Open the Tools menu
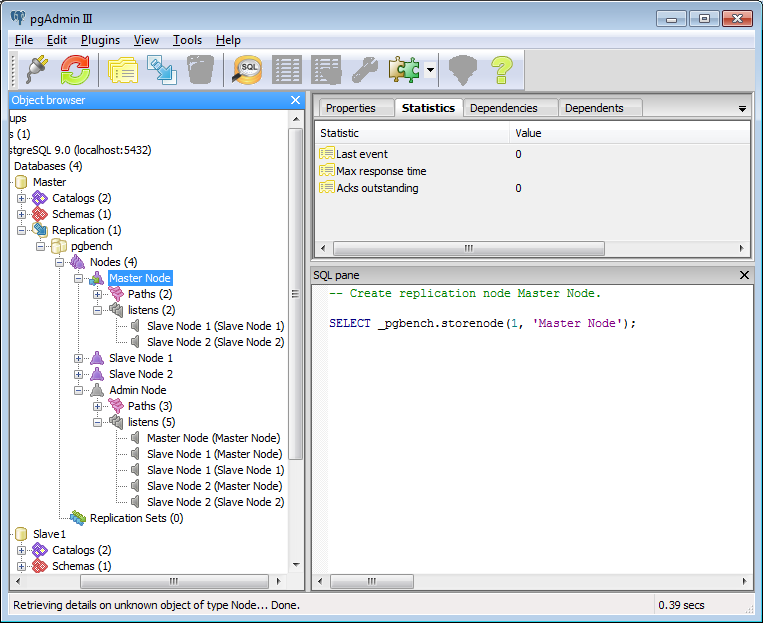This screenshot has width=763, height=623. tap(187, 40)
